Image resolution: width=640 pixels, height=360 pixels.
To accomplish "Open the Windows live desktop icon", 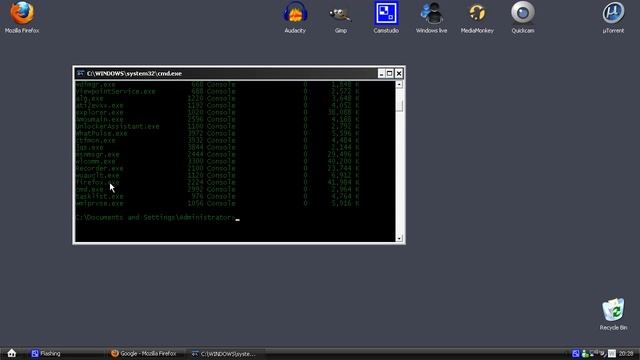I will click(431, 17).
